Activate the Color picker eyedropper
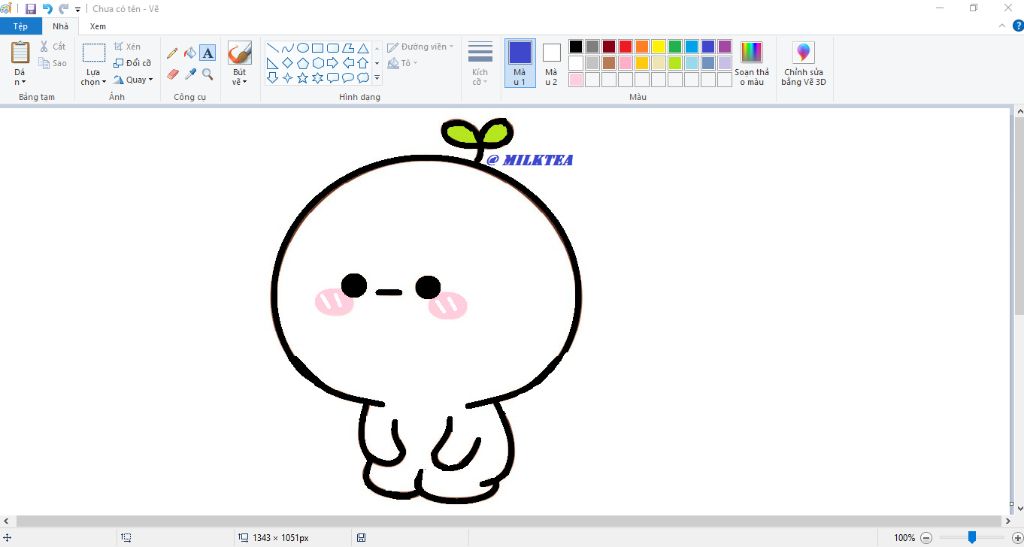The image size is (1024, 547). coord(189,74)
